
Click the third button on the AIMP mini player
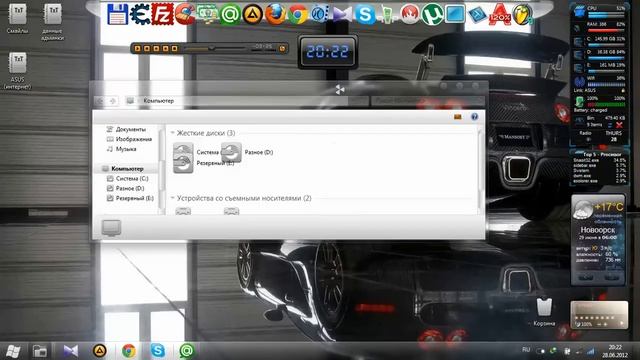click(x=156, y=49)
